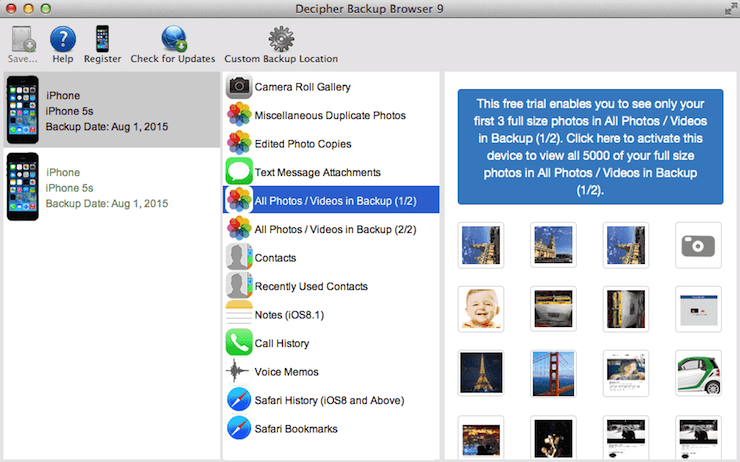Screen dimensions: 740x462
Task: Select Call History label
Action: [x=282, y=344]
